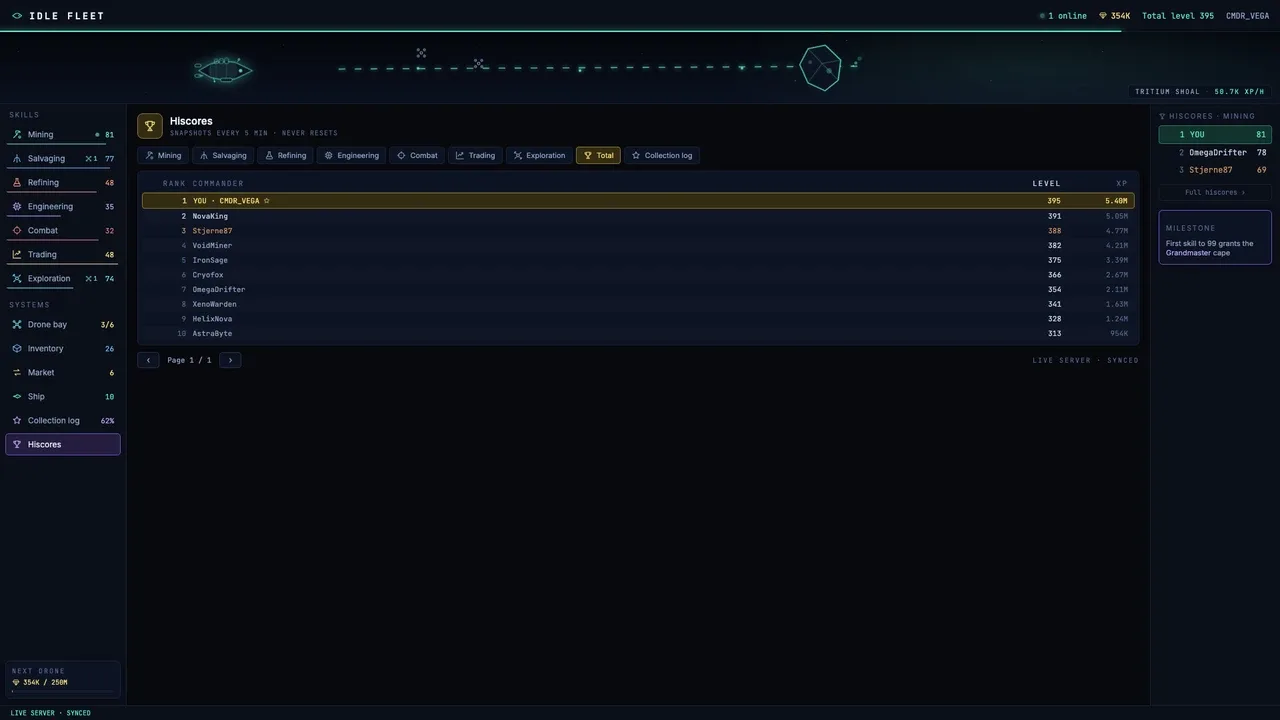Select the XenoWarden row
The image size is (1280, 720).
(x=638, y=304)
